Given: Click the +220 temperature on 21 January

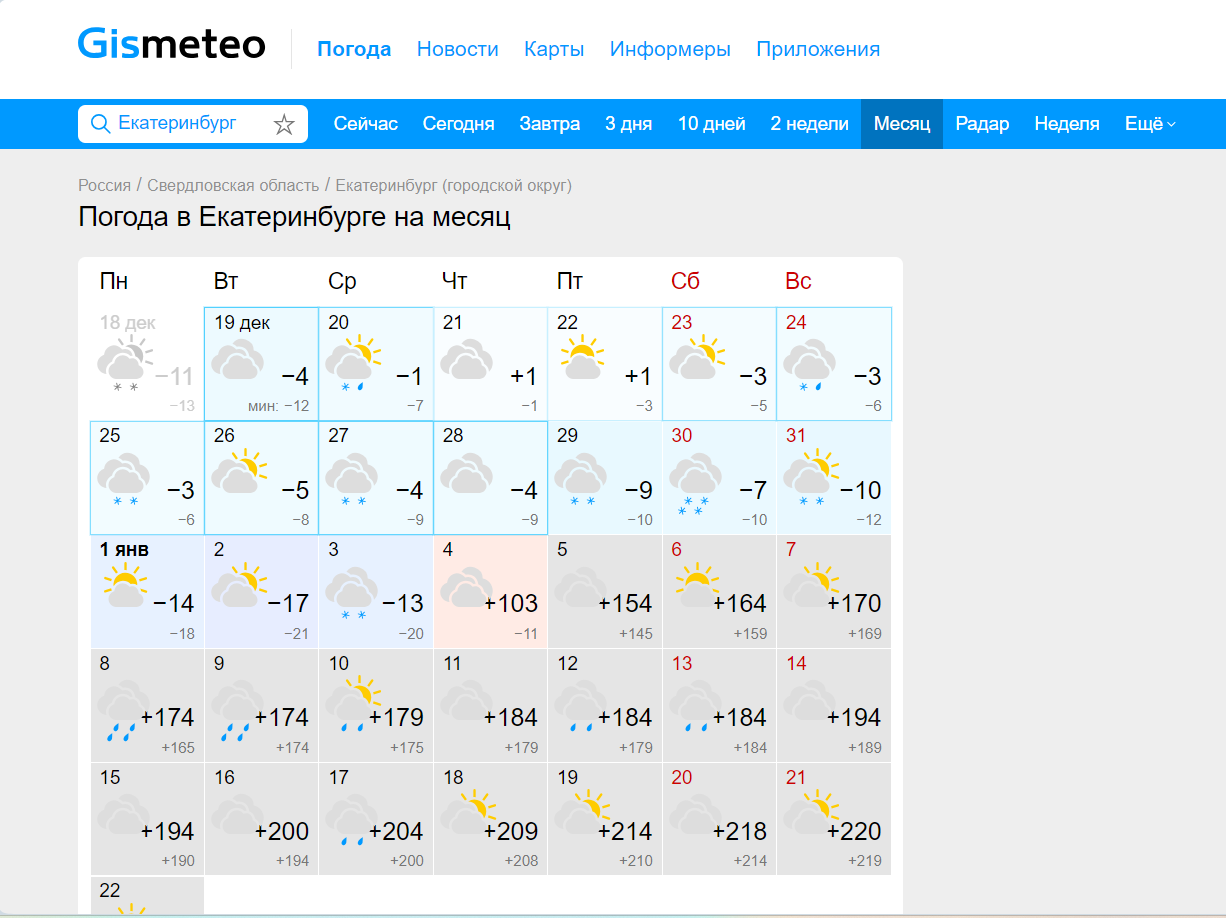Looking at the screenshot, I should point(854,832).
